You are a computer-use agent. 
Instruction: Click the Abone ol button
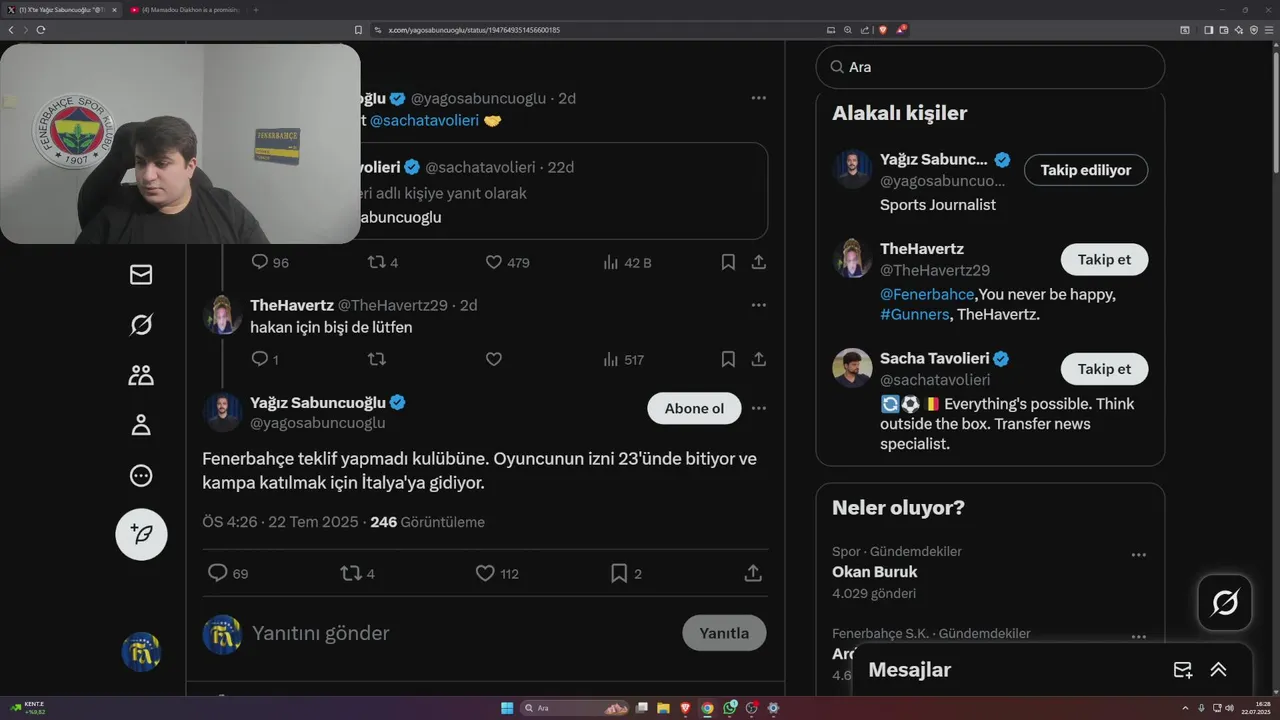[694, 408]
